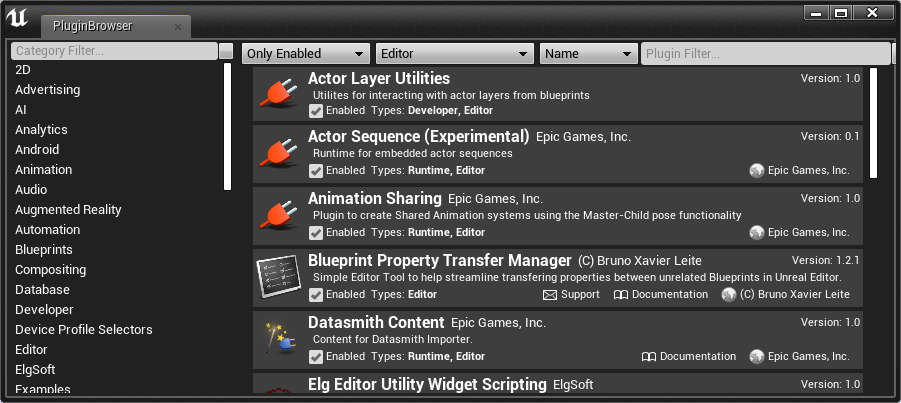The height and width of the screenshot is (403, 901).
Task: Open the Editor type filter dropdown
Action: [454, 54]
